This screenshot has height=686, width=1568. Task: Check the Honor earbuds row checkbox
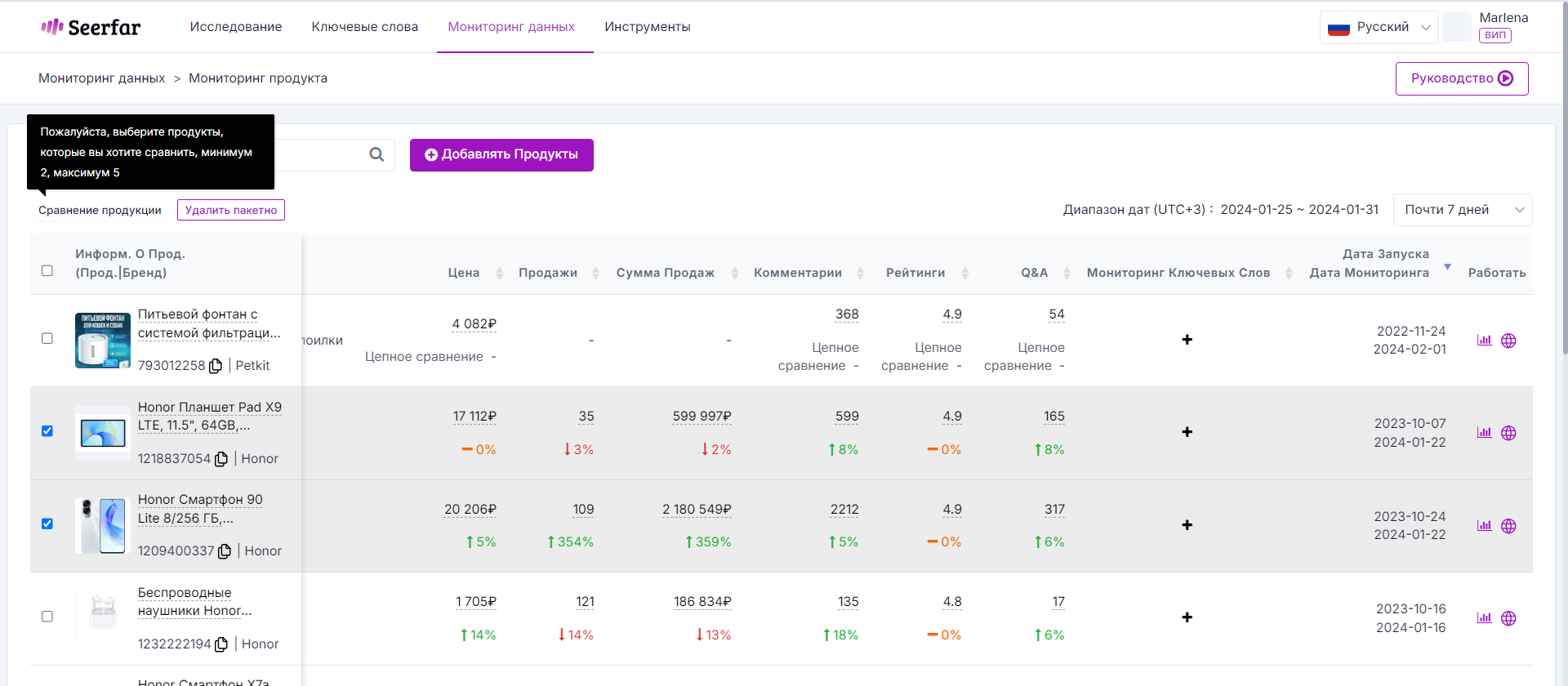tap(47, 617)
